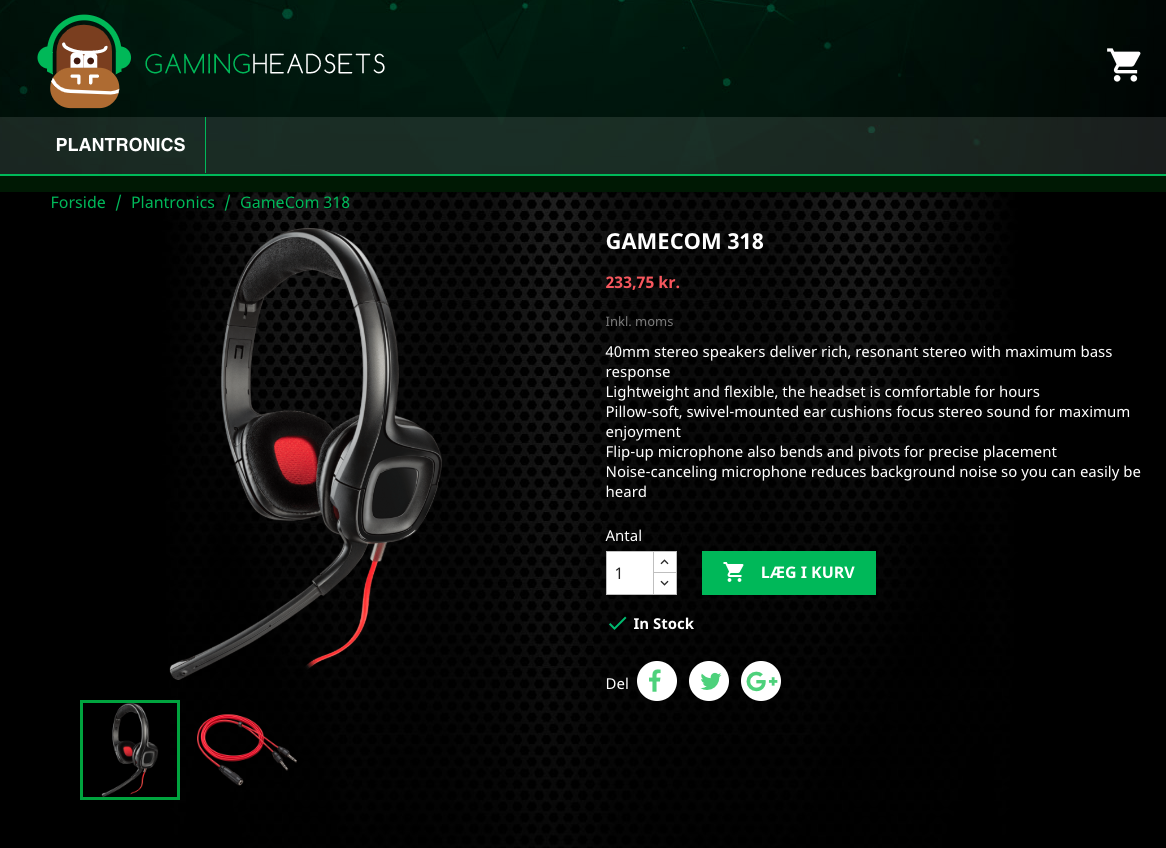Click the Antal quantity input field

pyautogui.click(x=630, y=573)
